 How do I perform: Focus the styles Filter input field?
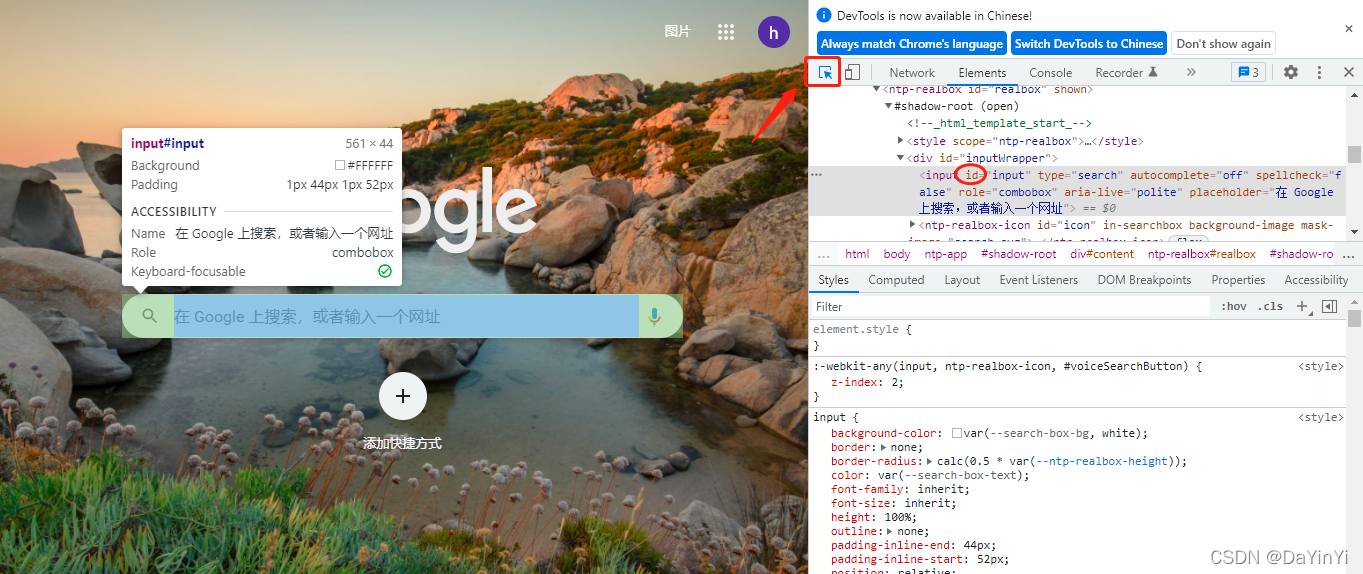point(1010,306)
